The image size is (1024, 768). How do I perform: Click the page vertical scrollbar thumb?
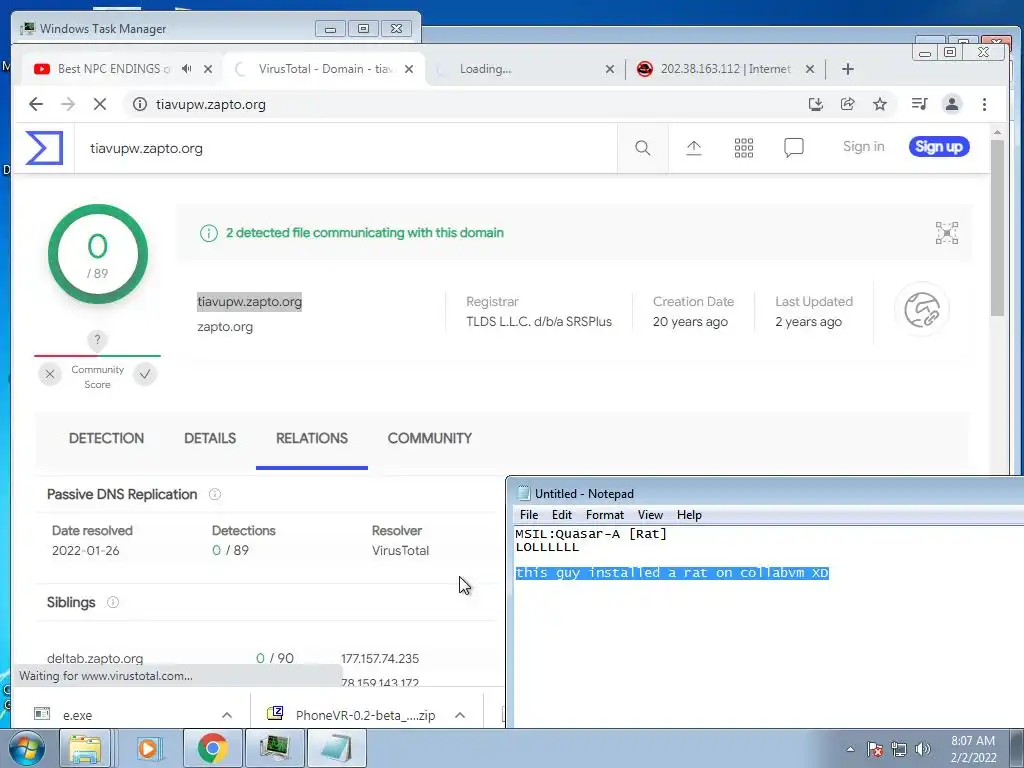tap(997, 227)
